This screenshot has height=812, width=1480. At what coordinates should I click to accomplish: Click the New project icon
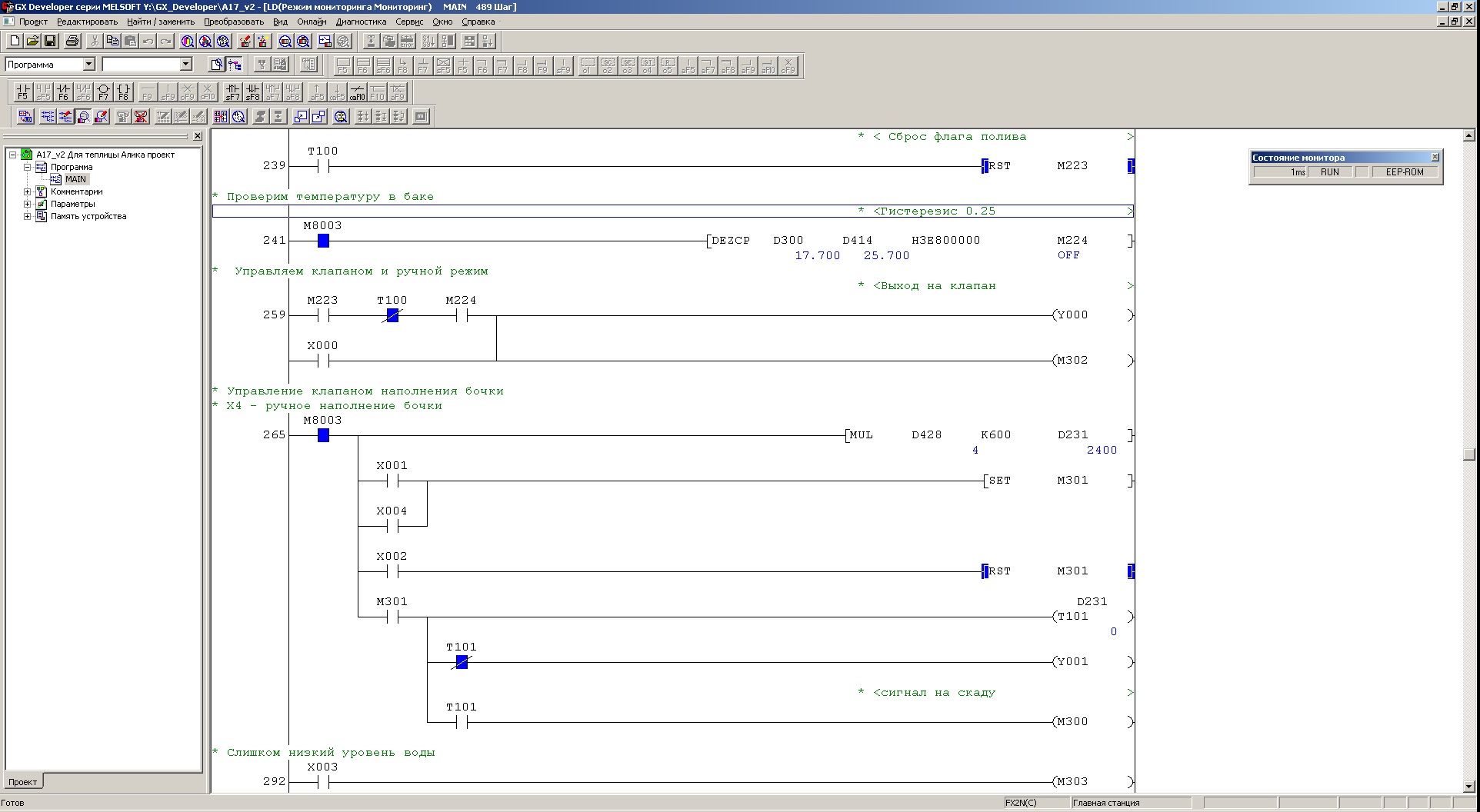15,41
